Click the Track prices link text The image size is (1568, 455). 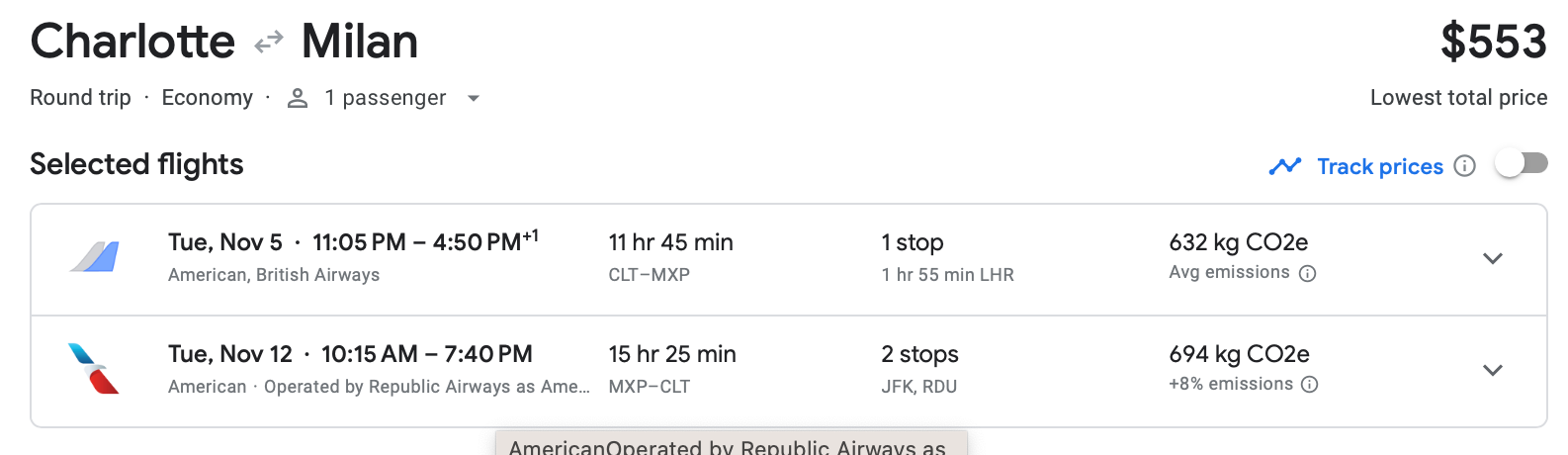(x=1379, y=166)
